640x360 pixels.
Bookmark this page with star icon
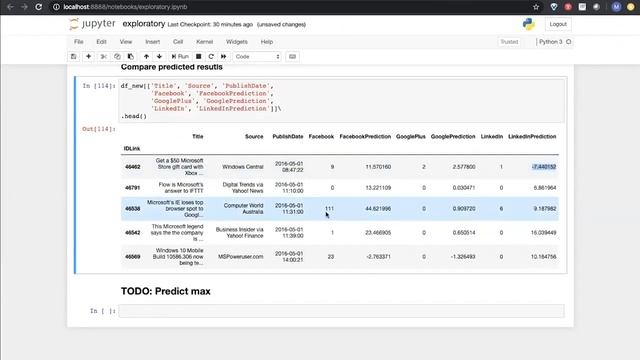tap(536, 7)
